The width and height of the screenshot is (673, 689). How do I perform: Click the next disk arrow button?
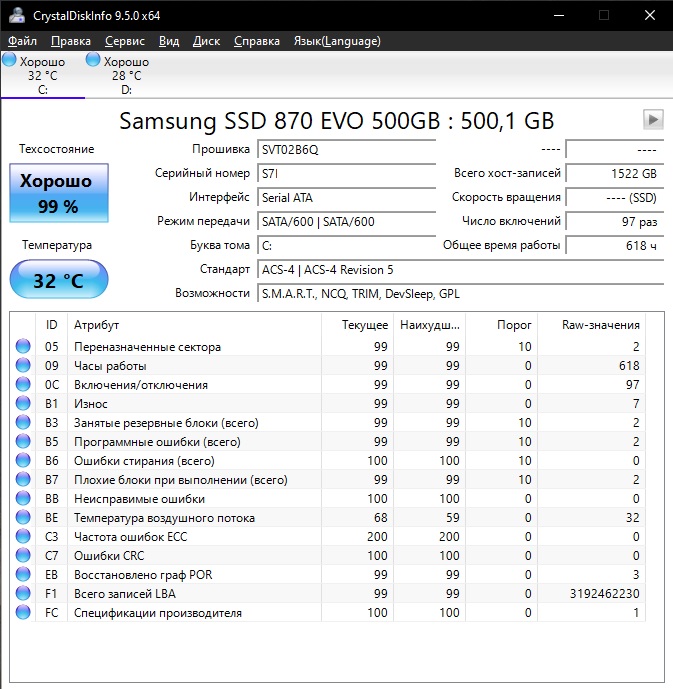click(x=652, y=120)
